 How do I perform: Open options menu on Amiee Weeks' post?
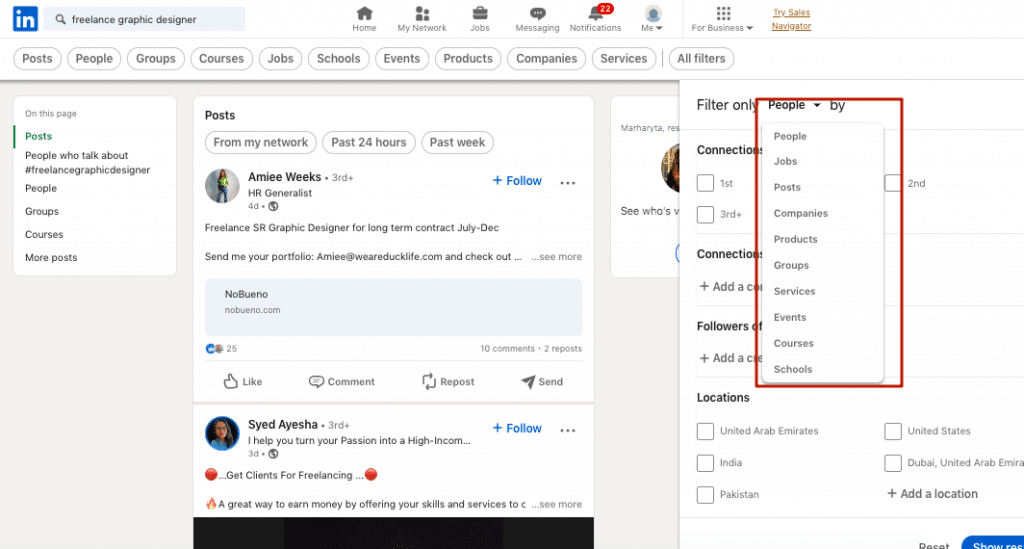[568, 182]
